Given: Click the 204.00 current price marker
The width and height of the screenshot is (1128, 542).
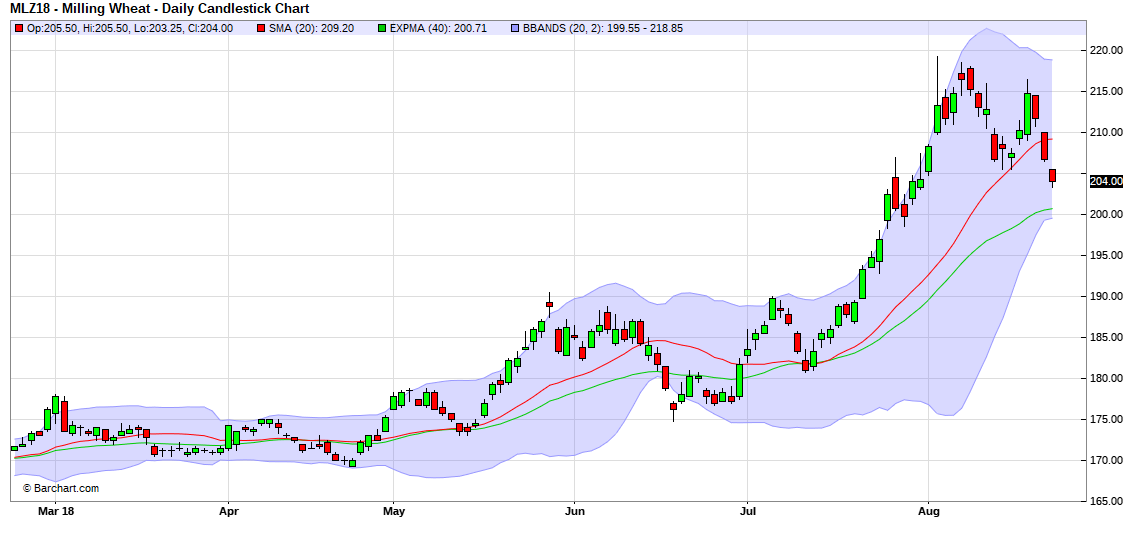Looking at the screenshot, I should point(1106,181).
